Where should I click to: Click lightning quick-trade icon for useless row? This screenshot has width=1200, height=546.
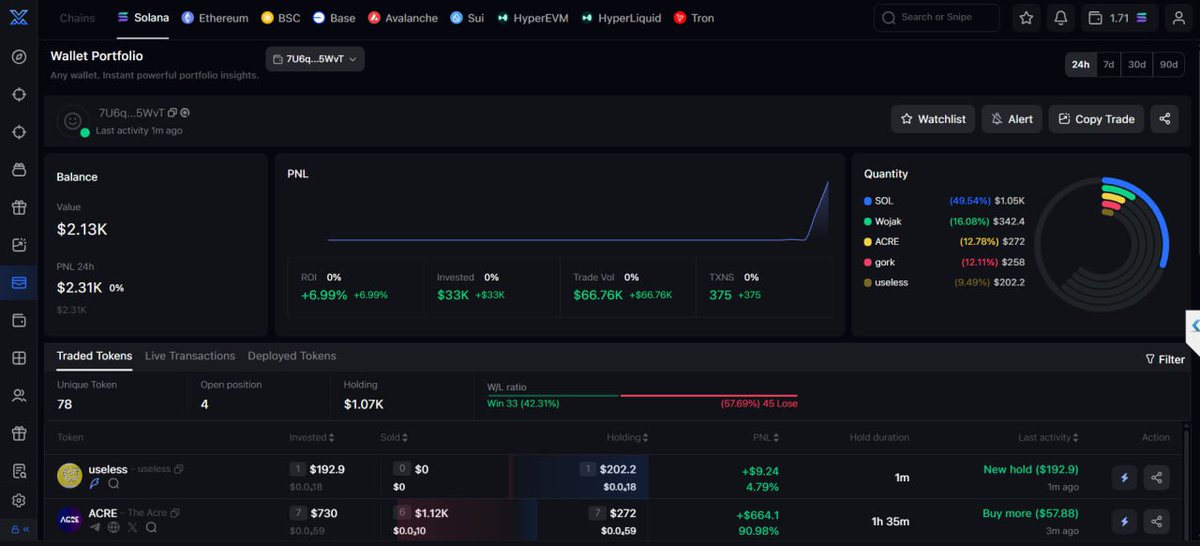pos(1124,478)
